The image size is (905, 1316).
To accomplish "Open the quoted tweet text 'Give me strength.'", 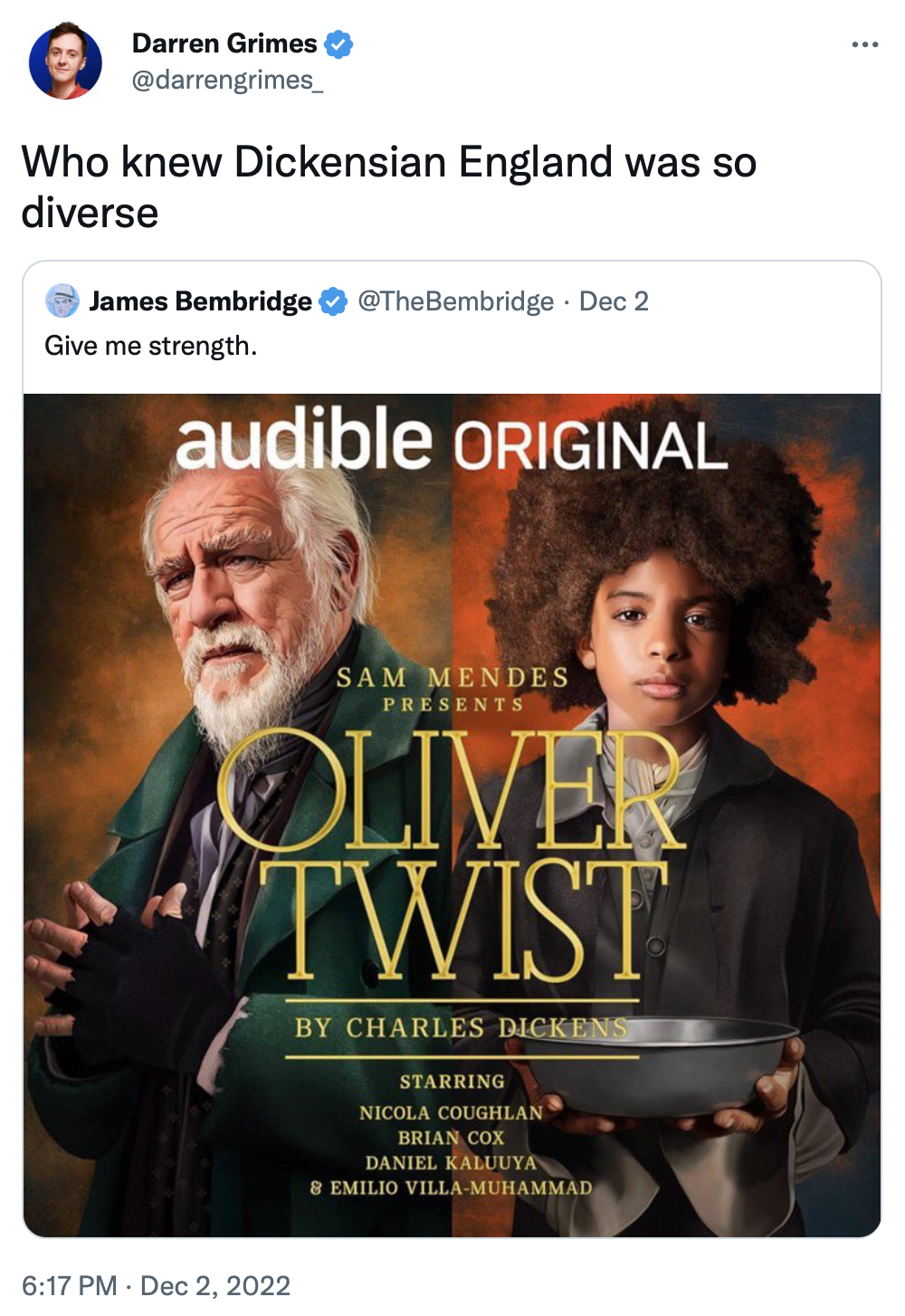I will (x=151, y=346).
